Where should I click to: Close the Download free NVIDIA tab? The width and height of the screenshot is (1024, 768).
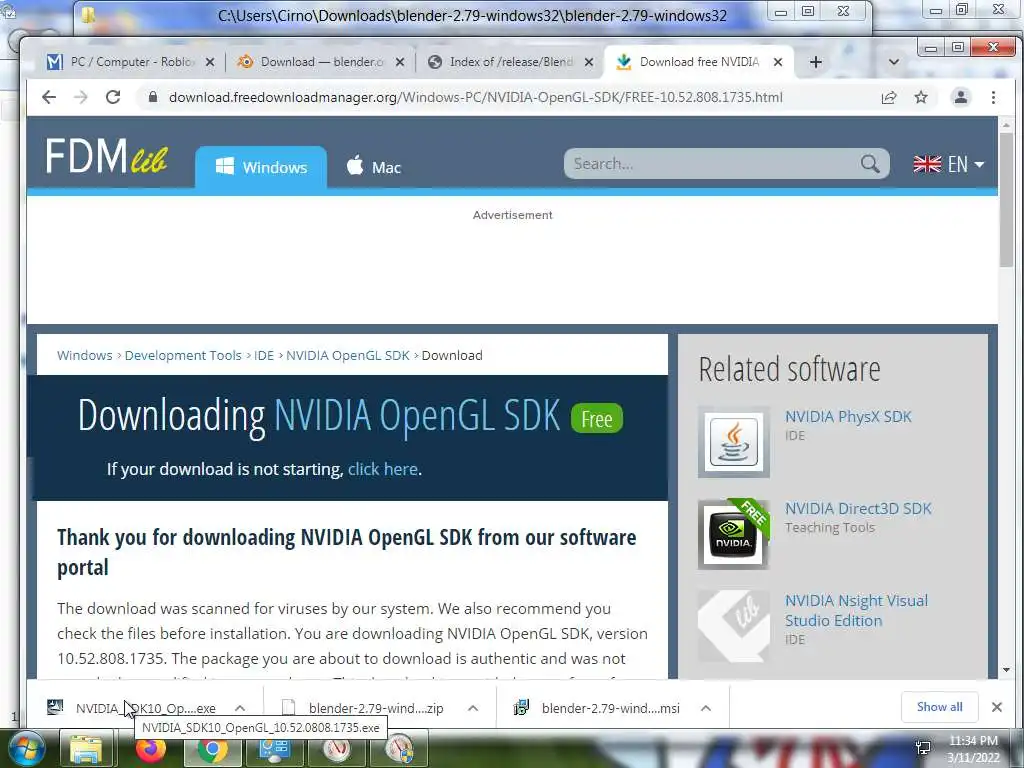click(x=778, y=62)
